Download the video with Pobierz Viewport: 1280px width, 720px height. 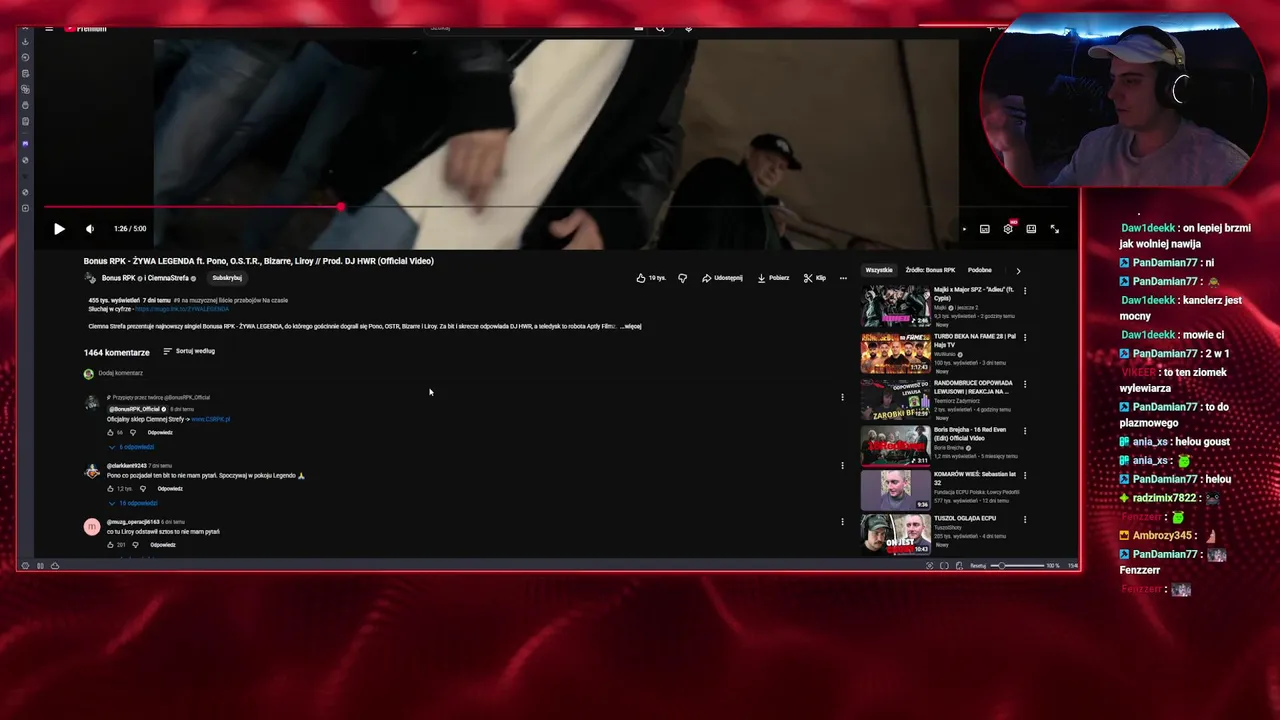[773, 278]
